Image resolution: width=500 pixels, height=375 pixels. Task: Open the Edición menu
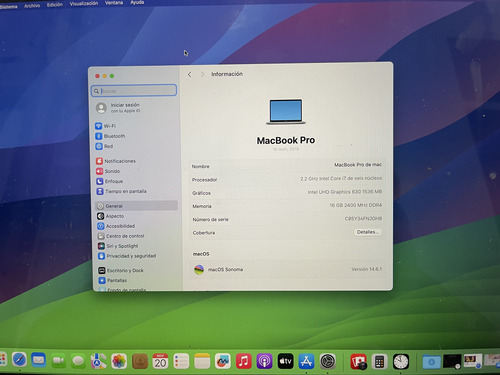(x=55, y=5)
